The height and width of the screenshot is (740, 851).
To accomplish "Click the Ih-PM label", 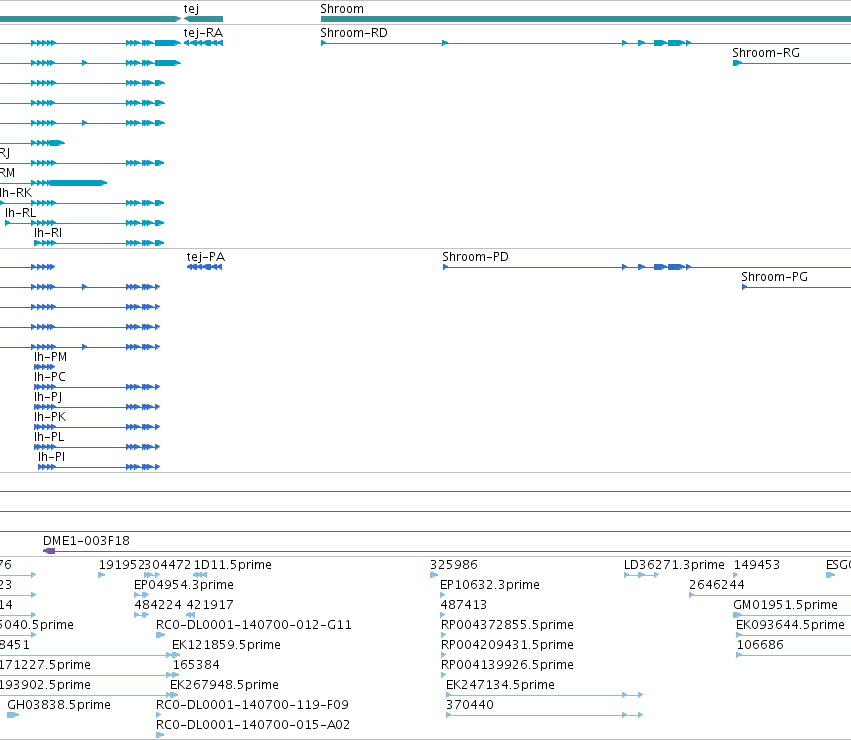I will [x=50, y=357].
